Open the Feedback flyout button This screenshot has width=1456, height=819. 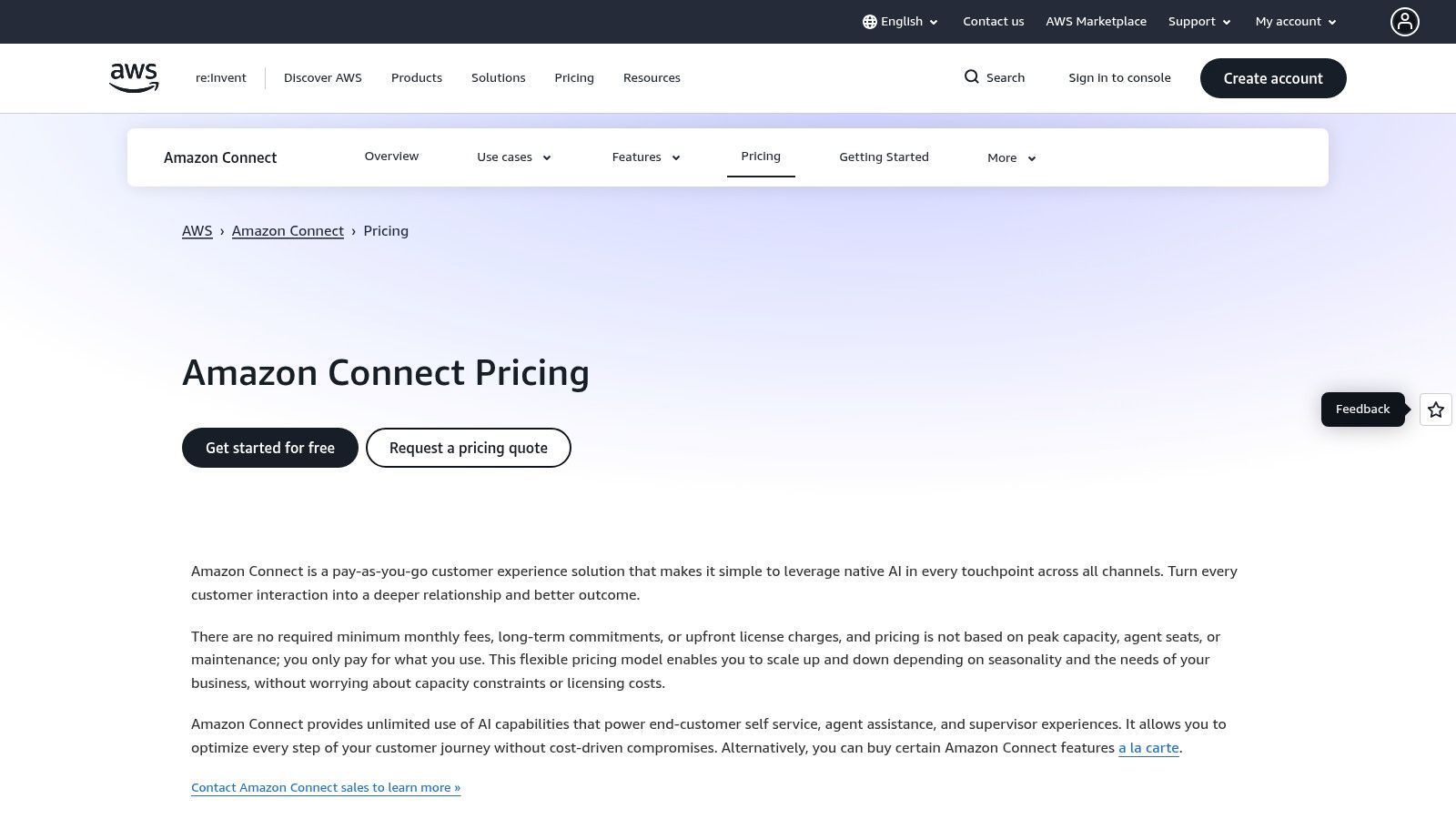[1362, 409]
